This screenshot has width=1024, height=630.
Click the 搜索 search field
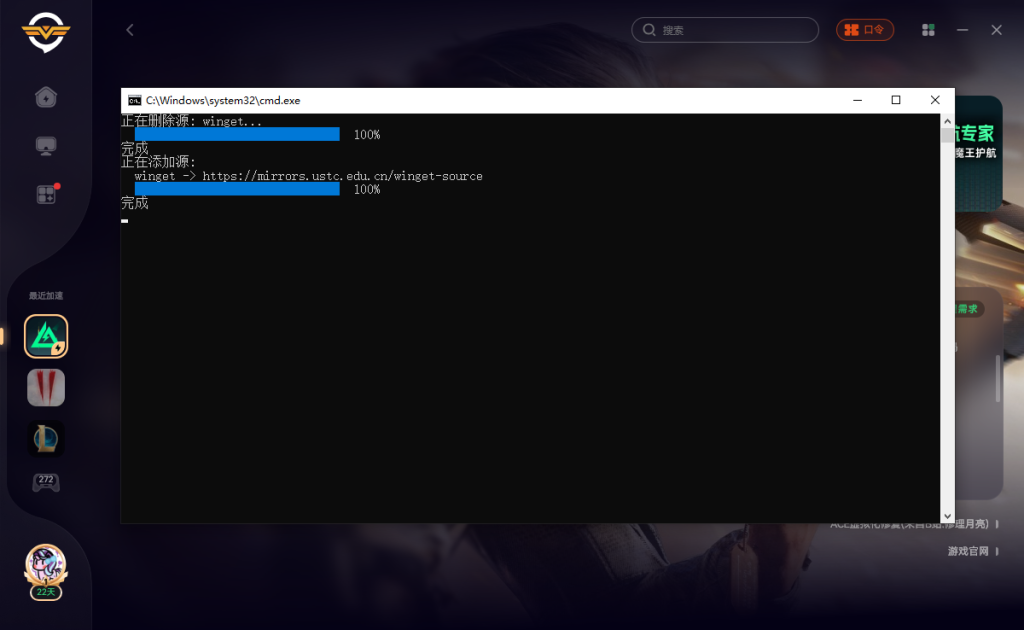(x=725, y=30)
